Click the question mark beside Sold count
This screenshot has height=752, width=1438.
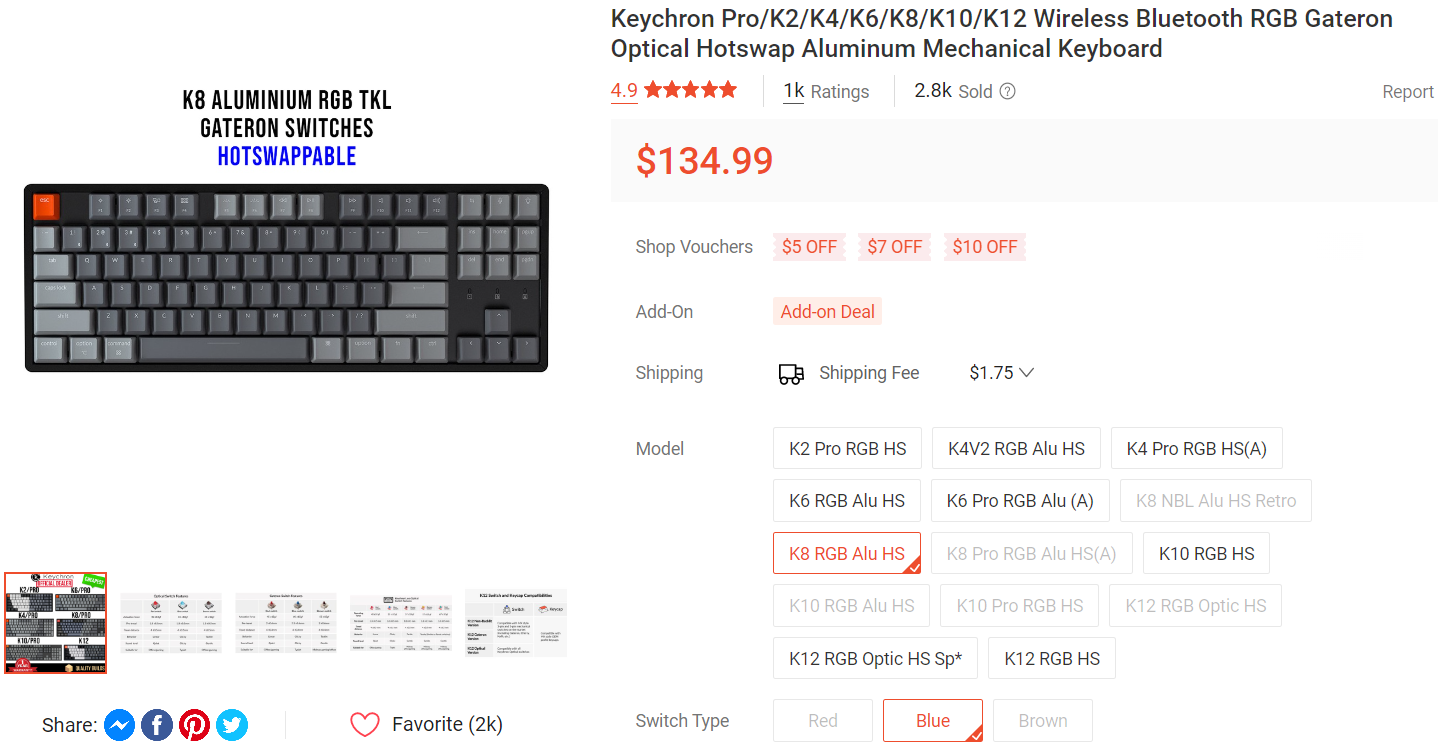(x=1007, y=90)
